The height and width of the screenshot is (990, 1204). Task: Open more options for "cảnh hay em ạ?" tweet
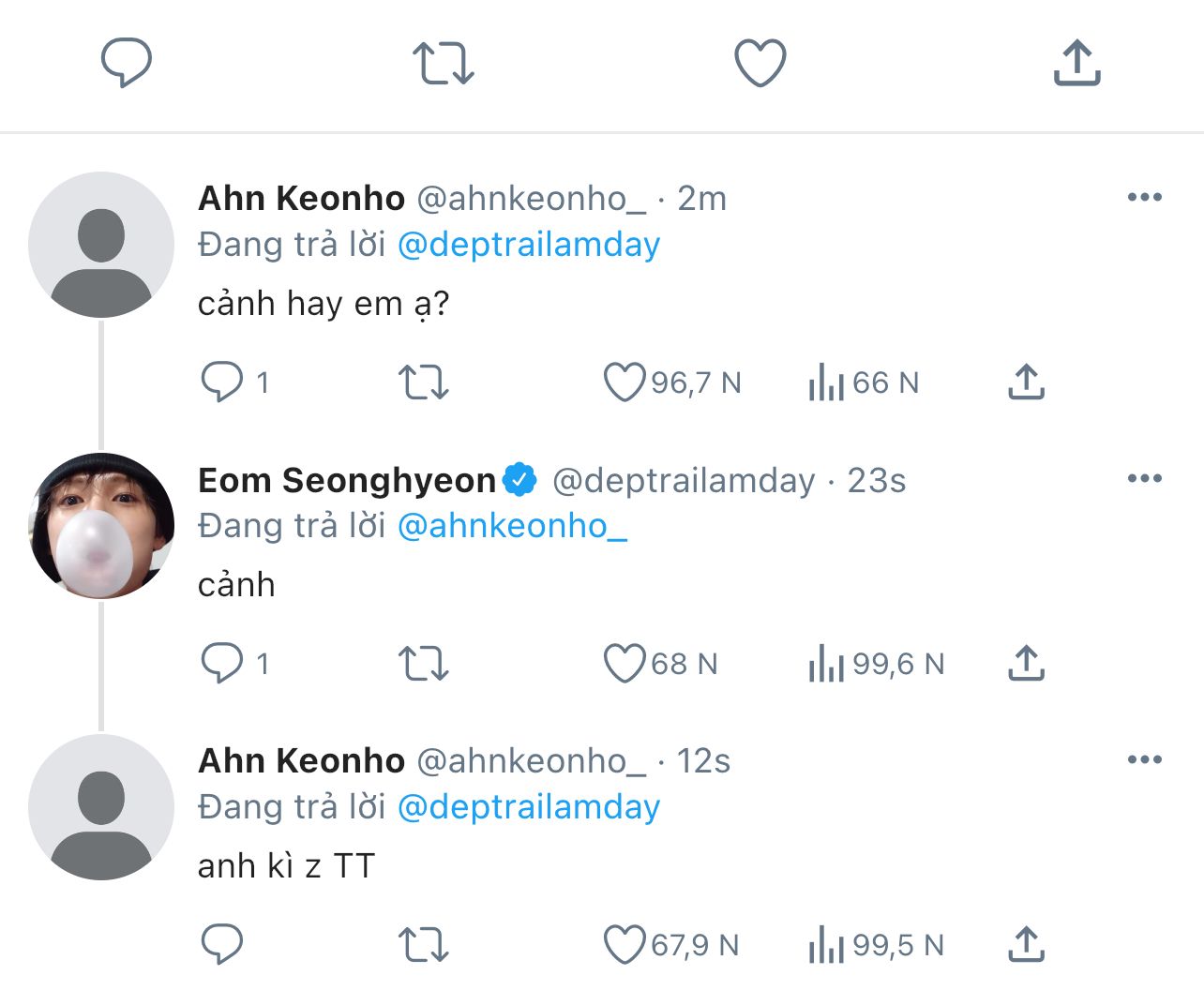(1144, 197)
